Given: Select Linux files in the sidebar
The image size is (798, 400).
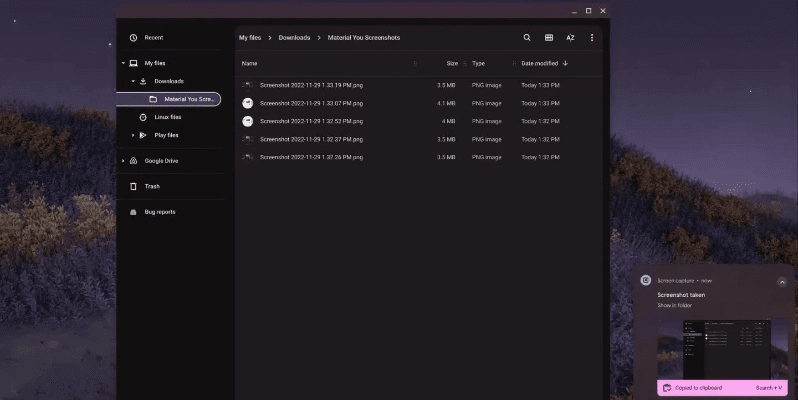Looking at the screenshot, I should [x=167, y=117].
